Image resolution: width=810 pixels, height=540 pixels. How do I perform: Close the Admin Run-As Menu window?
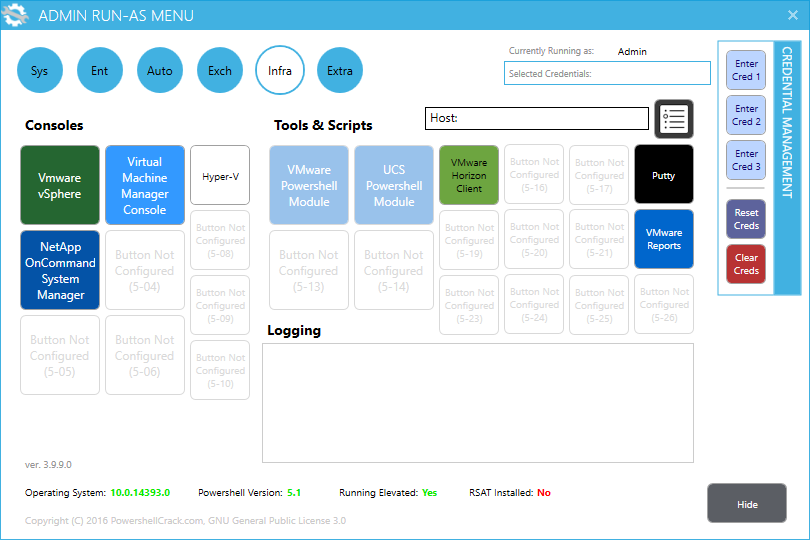pyautogui.click(x=792, y=15)
